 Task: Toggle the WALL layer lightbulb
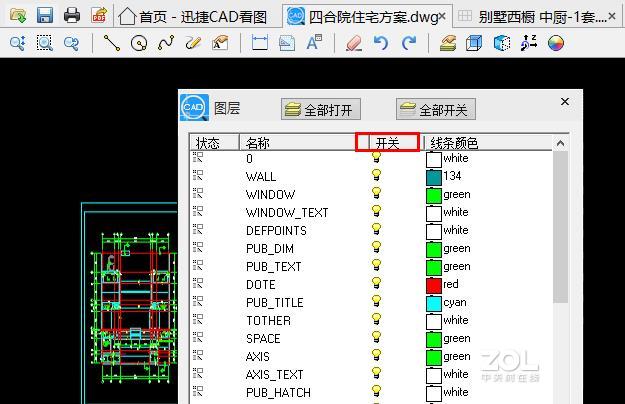[x=376, y=175]
